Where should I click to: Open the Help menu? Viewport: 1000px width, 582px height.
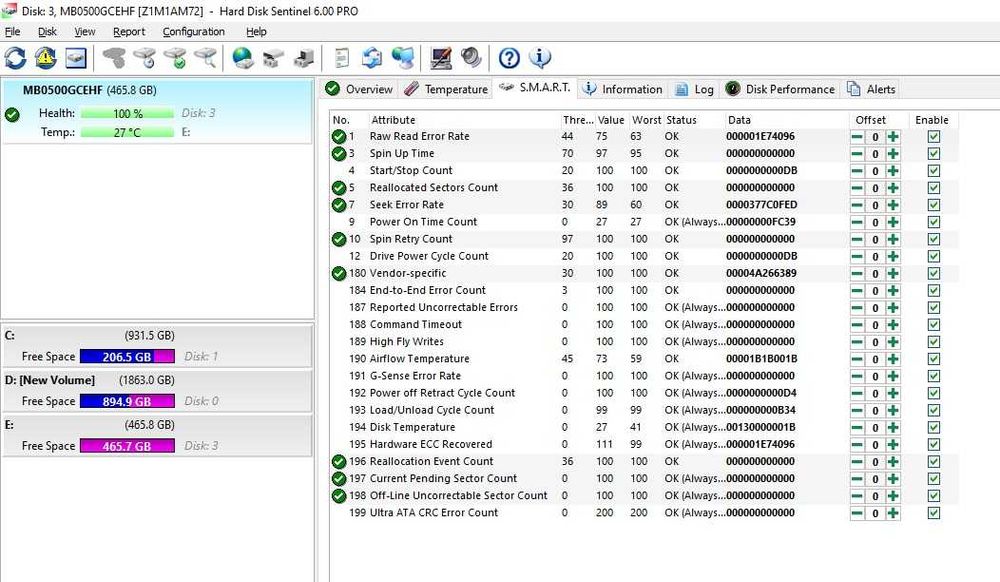coord(256,31)
